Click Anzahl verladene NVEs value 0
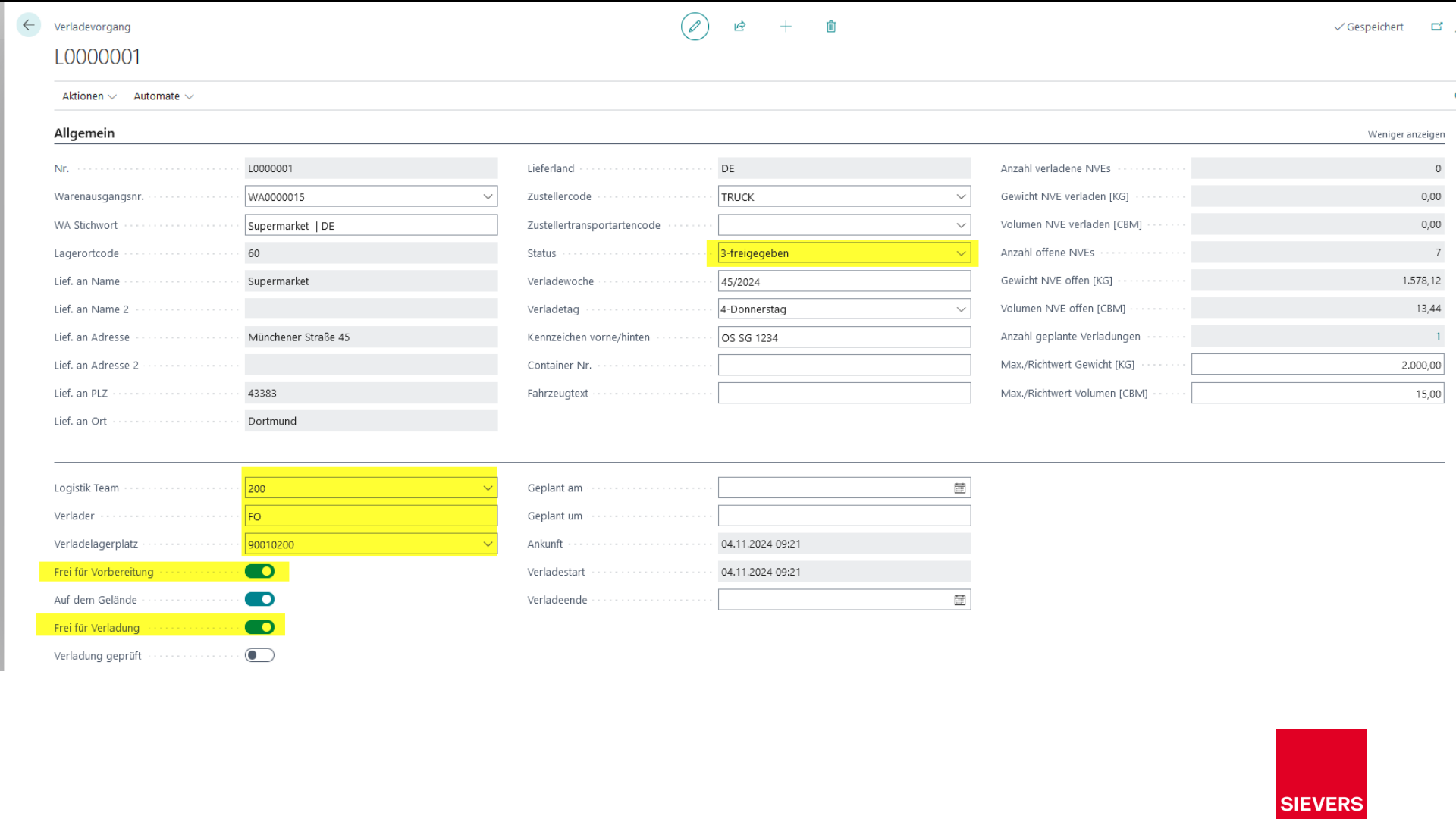The image size is (1456, 819). point(1317,168)
